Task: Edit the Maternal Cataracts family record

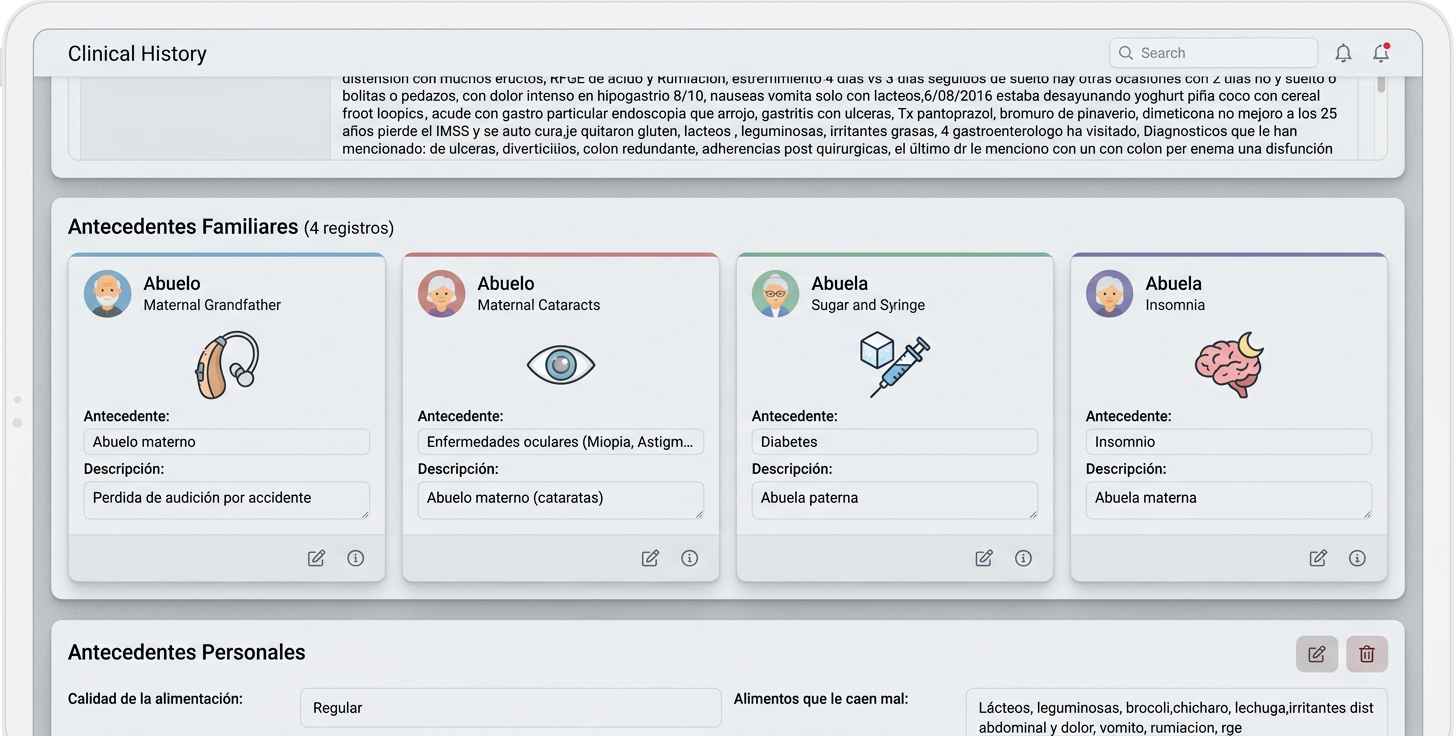Action: pyautogui.click(x=650, y=558)
